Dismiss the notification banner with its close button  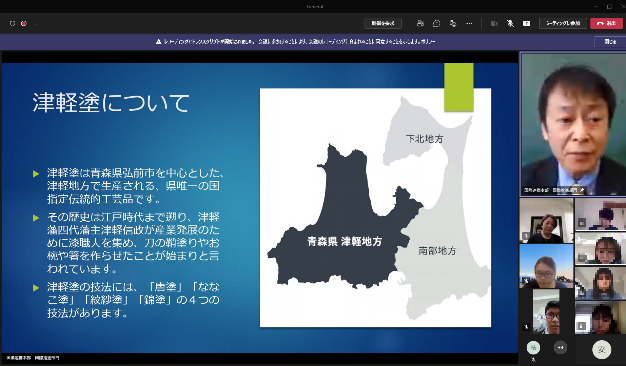[610, 42]
